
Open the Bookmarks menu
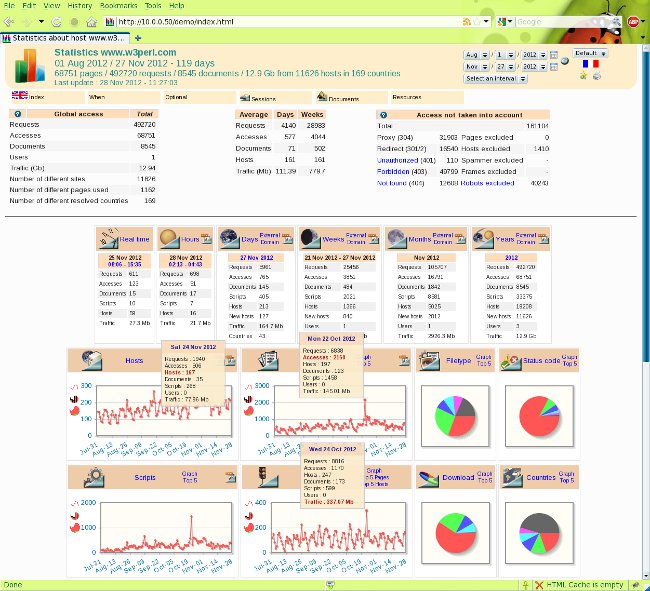tap(121, 5)
